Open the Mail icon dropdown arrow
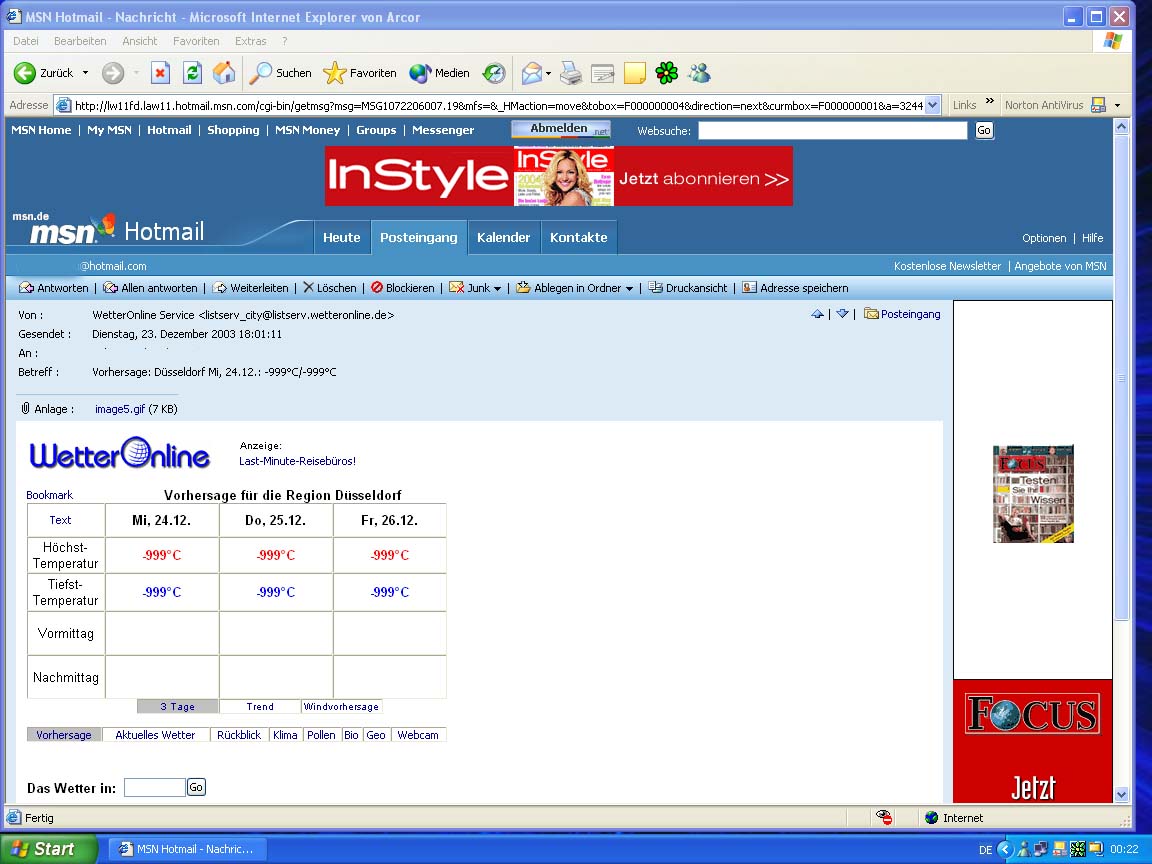 [548, 73]
